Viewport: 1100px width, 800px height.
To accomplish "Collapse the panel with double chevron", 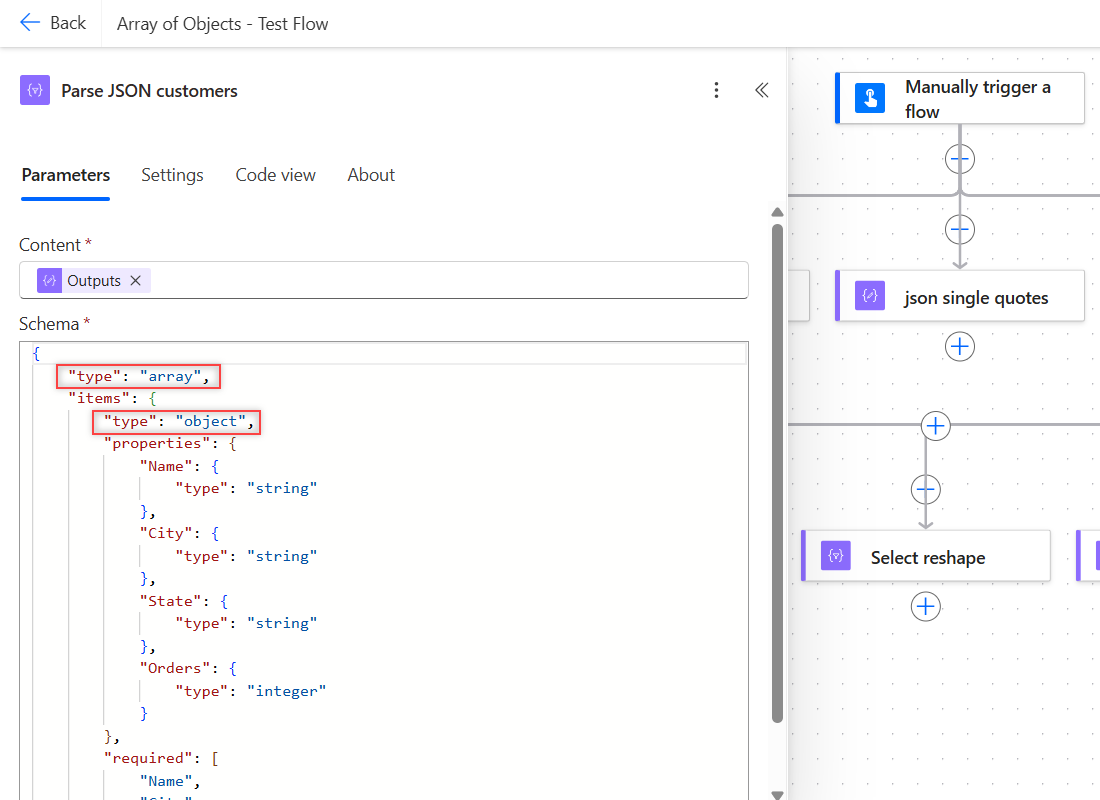I will click(x=762, y=90).
